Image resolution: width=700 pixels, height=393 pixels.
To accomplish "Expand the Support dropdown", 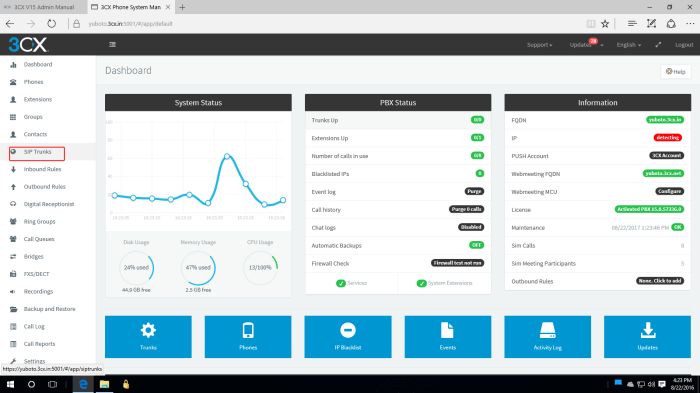I will 539,45.
